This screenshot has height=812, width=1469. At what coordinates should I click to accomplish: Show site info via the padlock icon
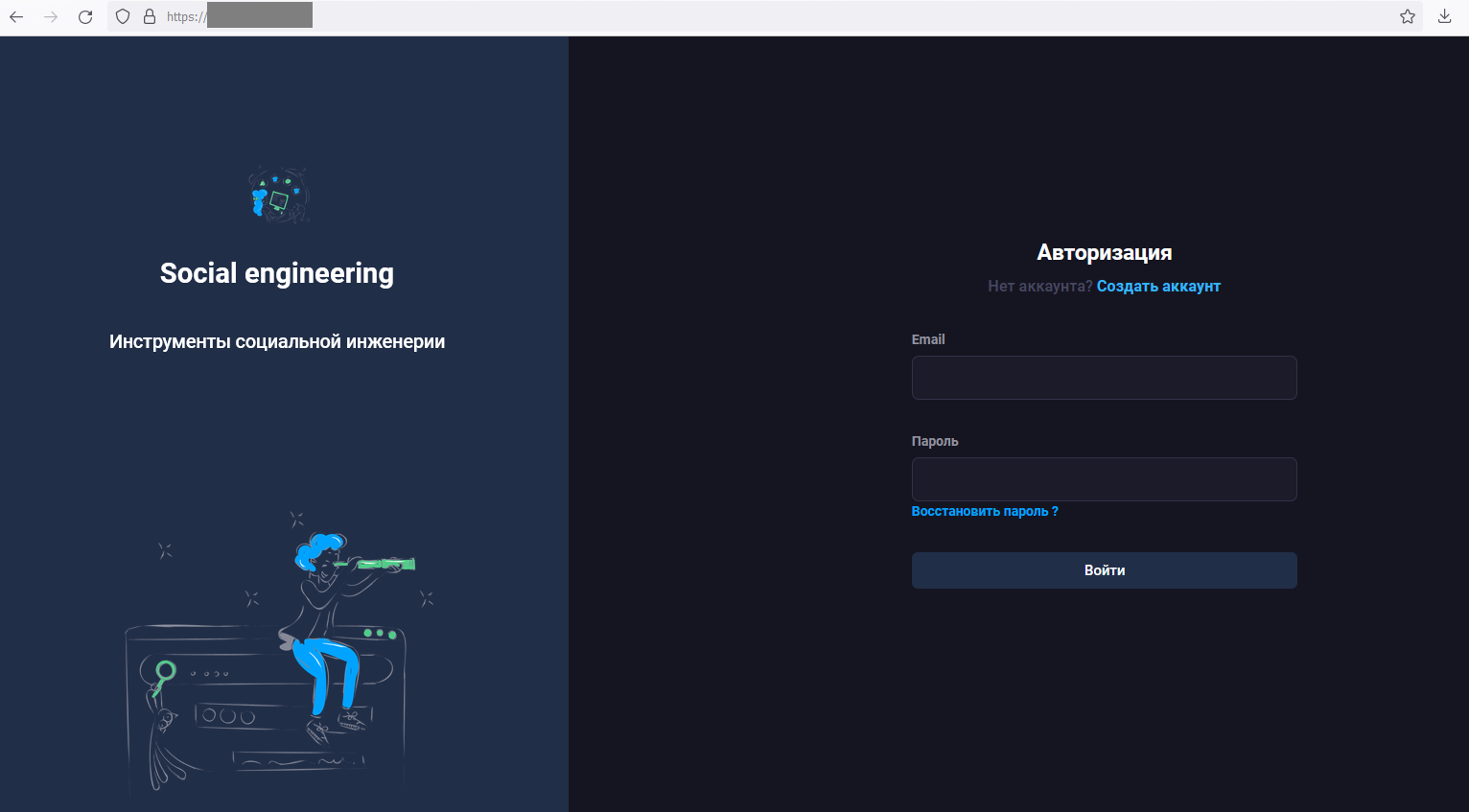click(x=150, y=16)
